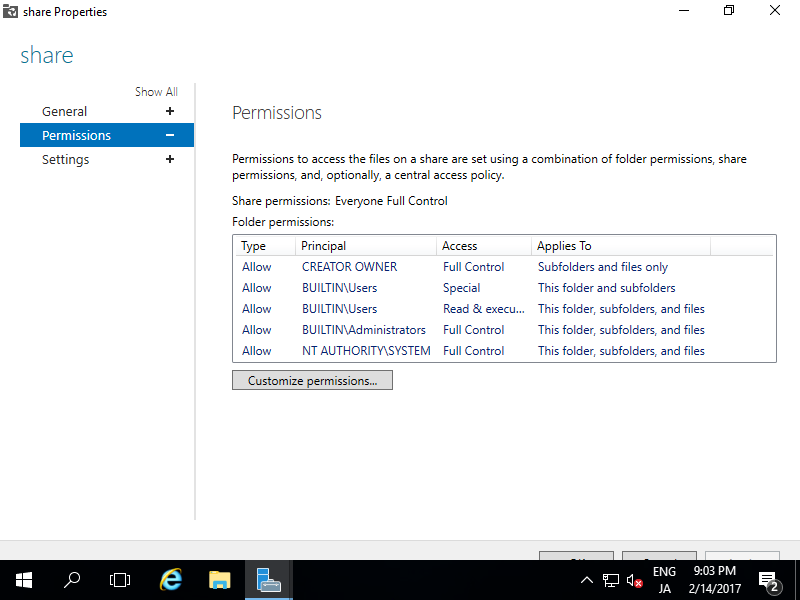800x600 pixels.
Task: Collapse the Permissions section minus icon
Action: (170, 135)
